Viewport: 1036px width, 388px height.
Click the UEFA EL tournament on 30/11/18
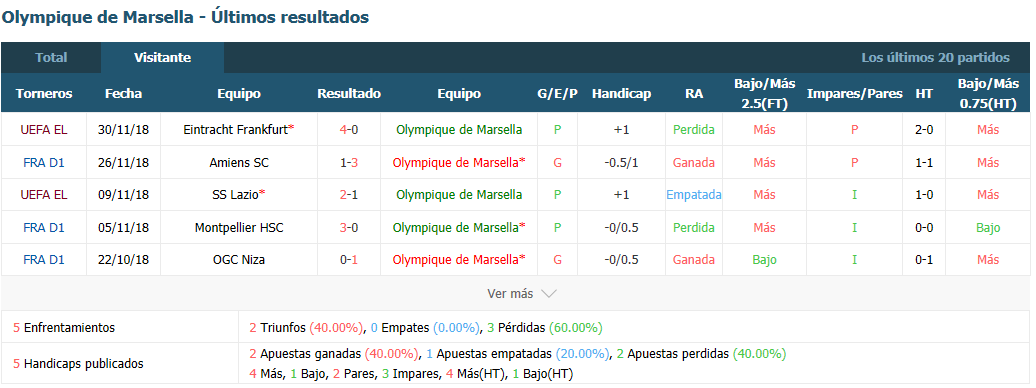click(44, 130)
